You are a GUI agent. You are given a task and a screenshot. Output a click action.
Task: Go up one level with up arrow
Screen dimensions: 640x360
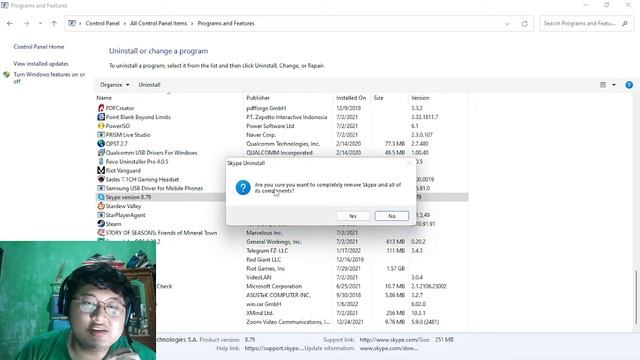[x=54, y=24]
